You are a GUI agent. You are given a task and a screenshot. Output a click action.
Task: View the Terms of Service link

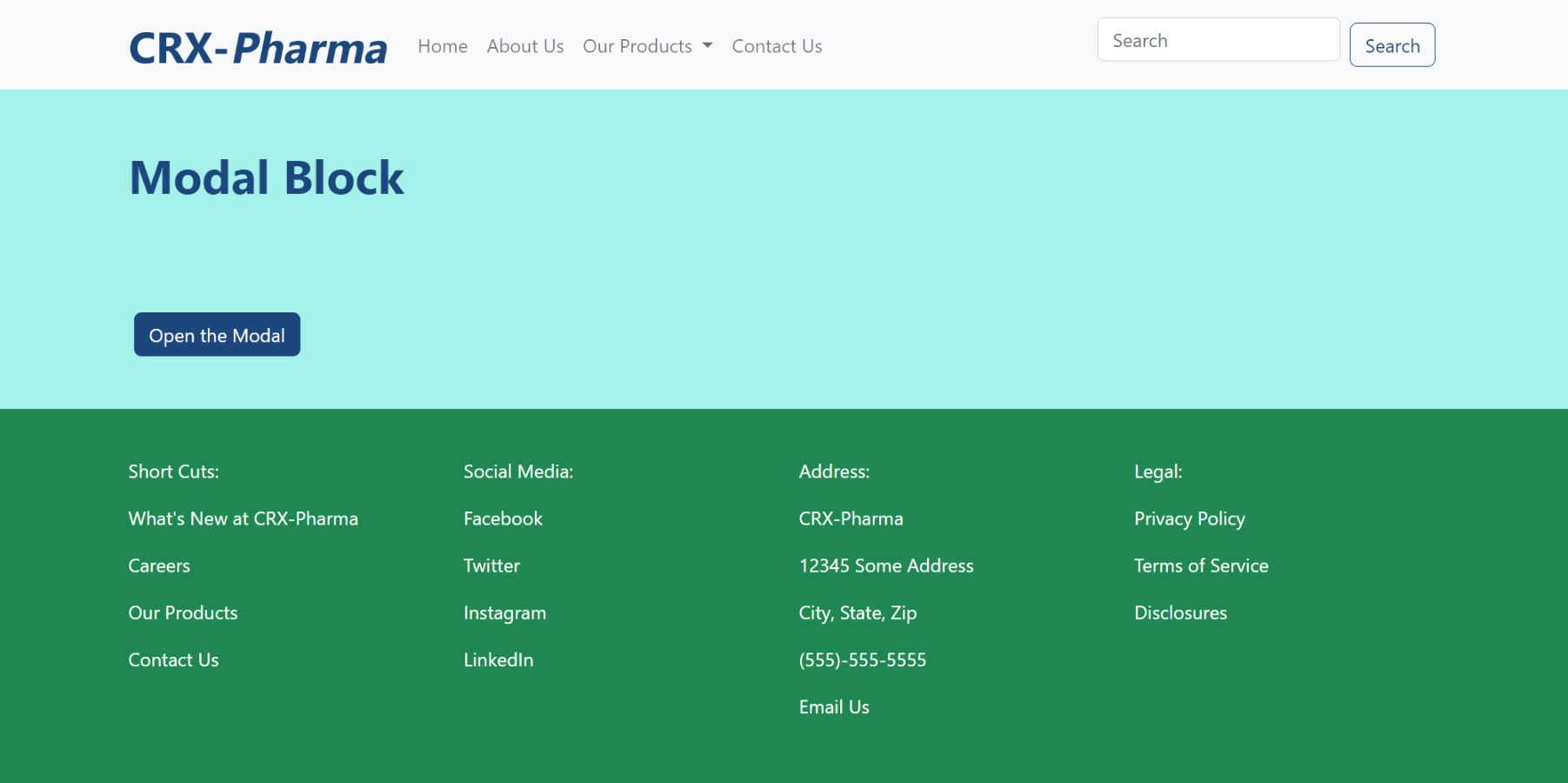pos(1200,565)
